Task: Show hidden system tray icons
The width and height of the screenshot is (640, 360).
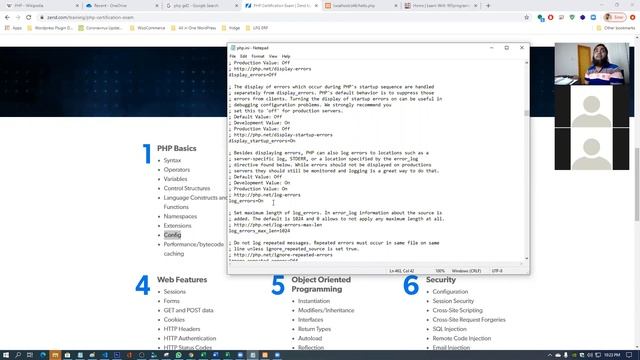Action: pyautogui.click(x=550, y=355)
